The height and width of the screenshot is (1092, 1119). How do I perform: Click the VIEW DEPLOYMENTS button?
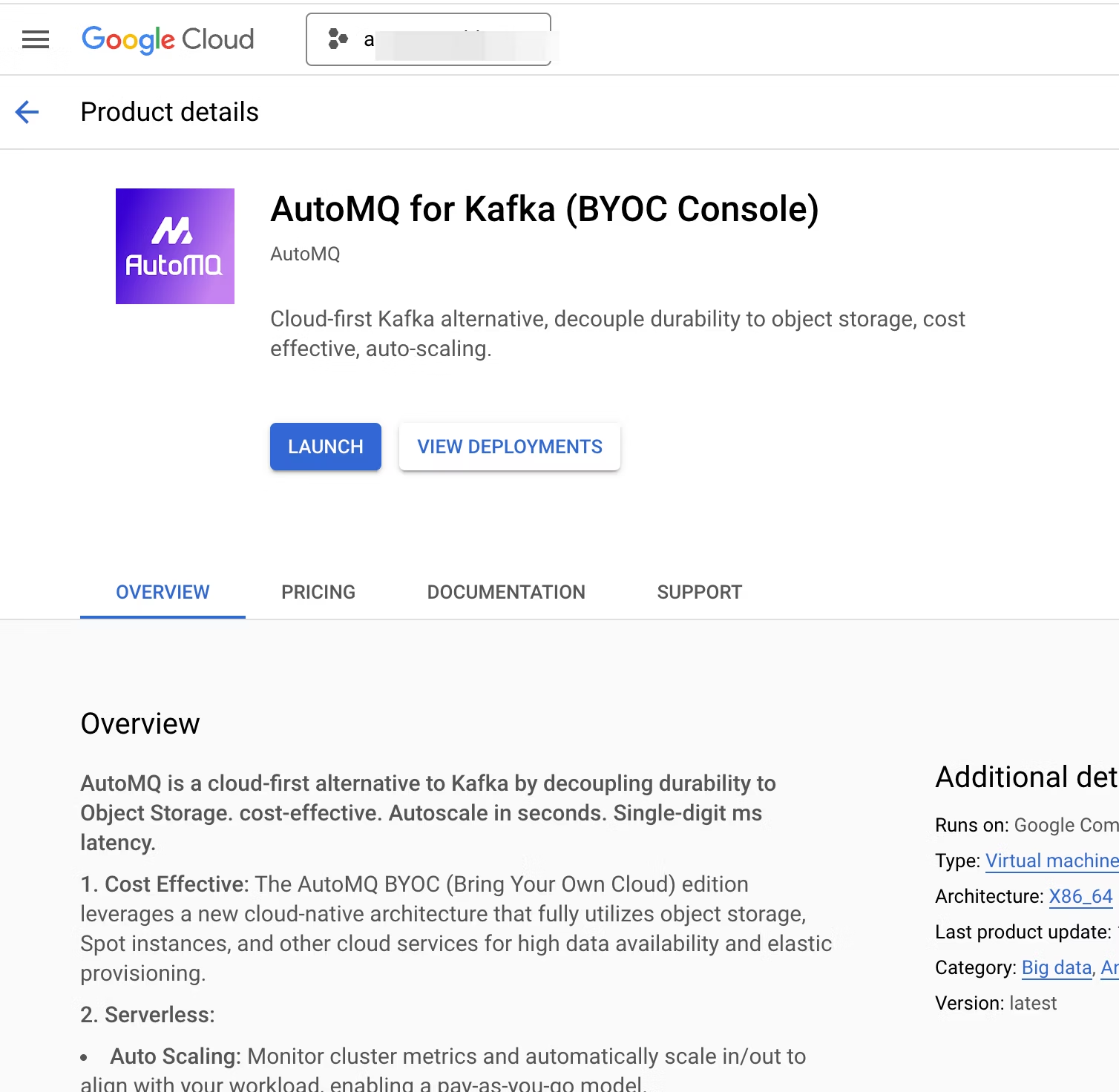pyautogui.click(x=509, y=447)
